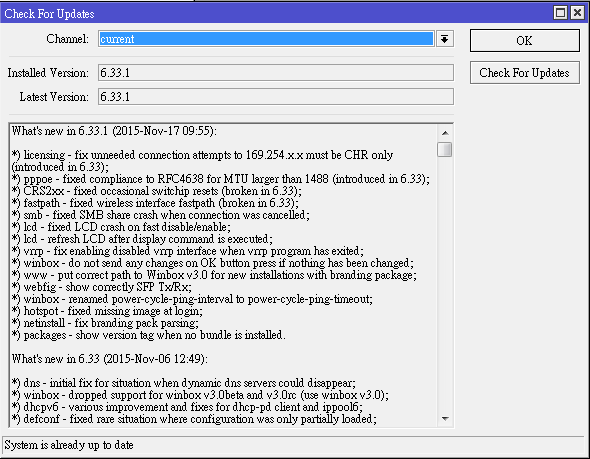Click the changelog scrollbar thumb
Screen dimensions: 590x459
point(445,149)
